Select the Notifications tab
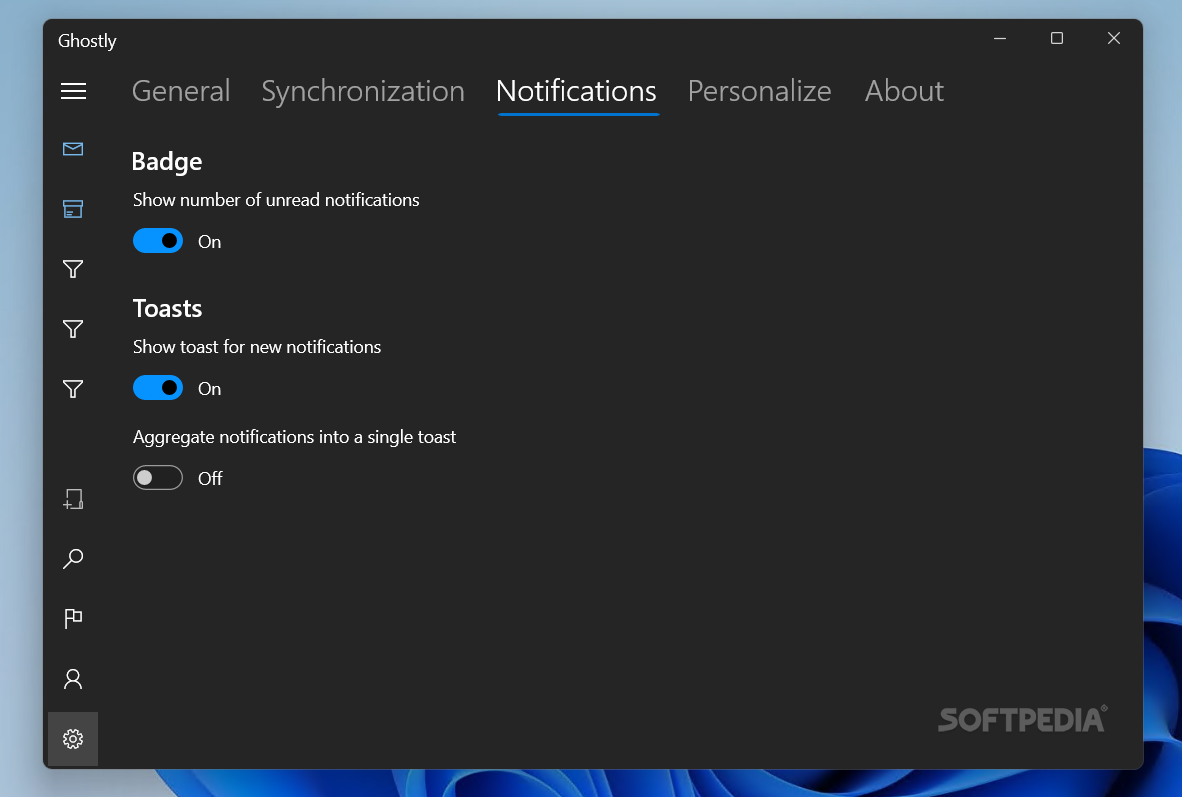This screenshot has width=1182, height=797. point(577,91)
